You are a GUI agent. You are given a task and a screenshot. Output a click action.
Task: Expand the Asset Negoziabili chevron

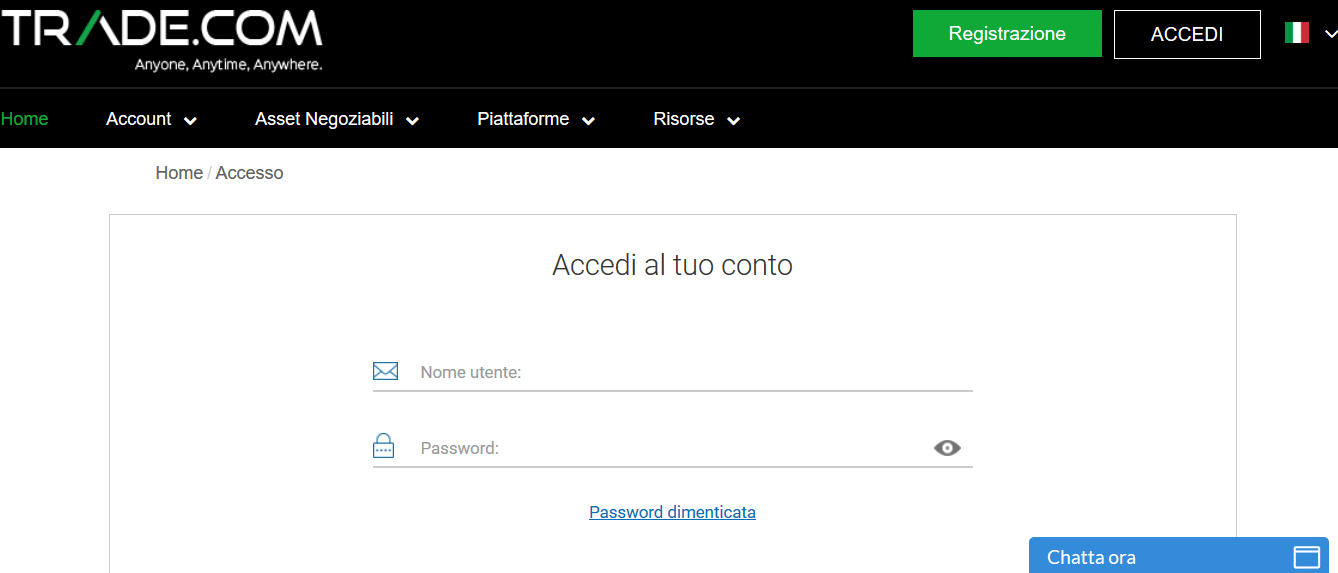412,121
